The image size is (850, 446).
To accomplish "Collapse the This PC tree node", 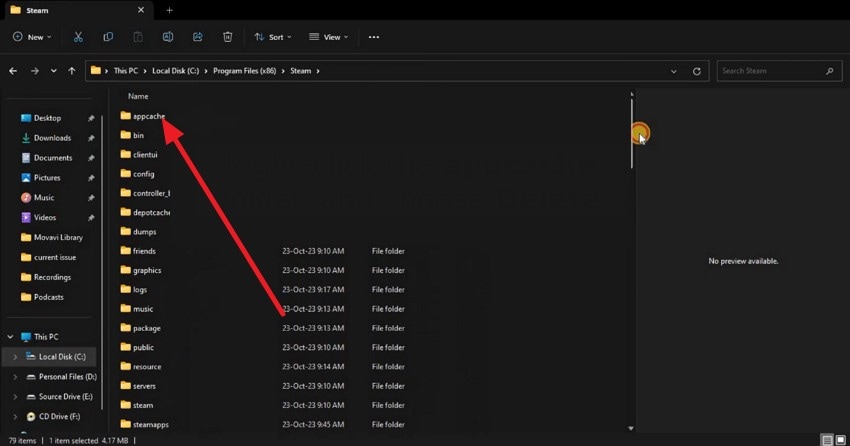I will 10,337.
